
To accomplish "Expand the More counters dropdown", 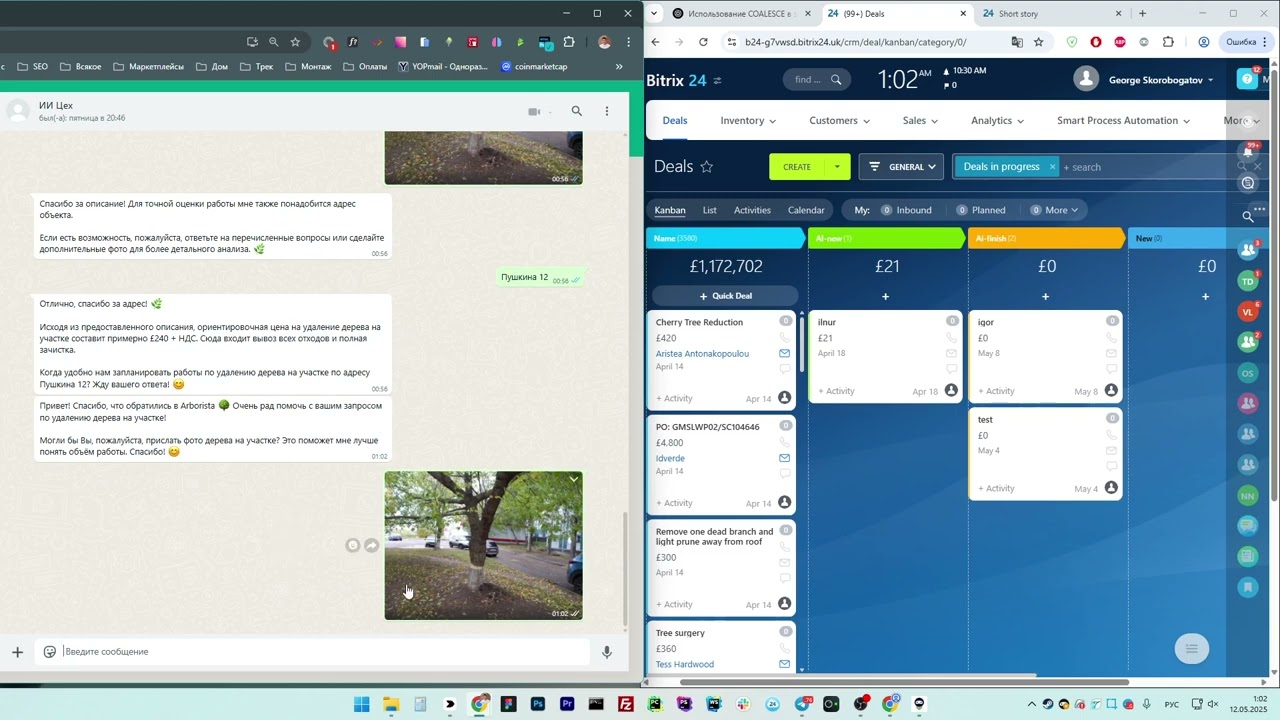I will coord(1055,210).
